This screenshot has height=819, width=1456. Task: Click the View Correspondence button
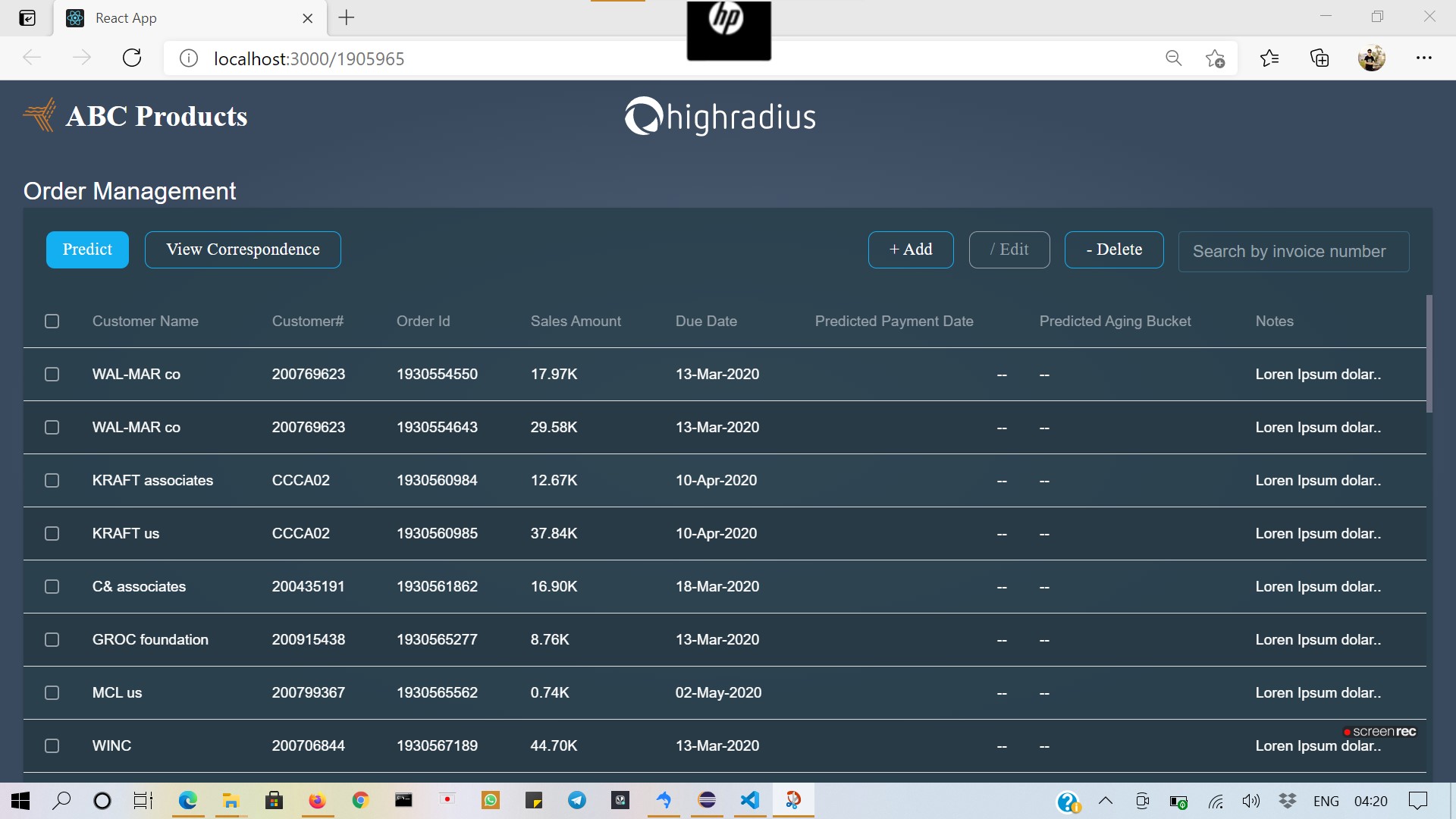243,249
